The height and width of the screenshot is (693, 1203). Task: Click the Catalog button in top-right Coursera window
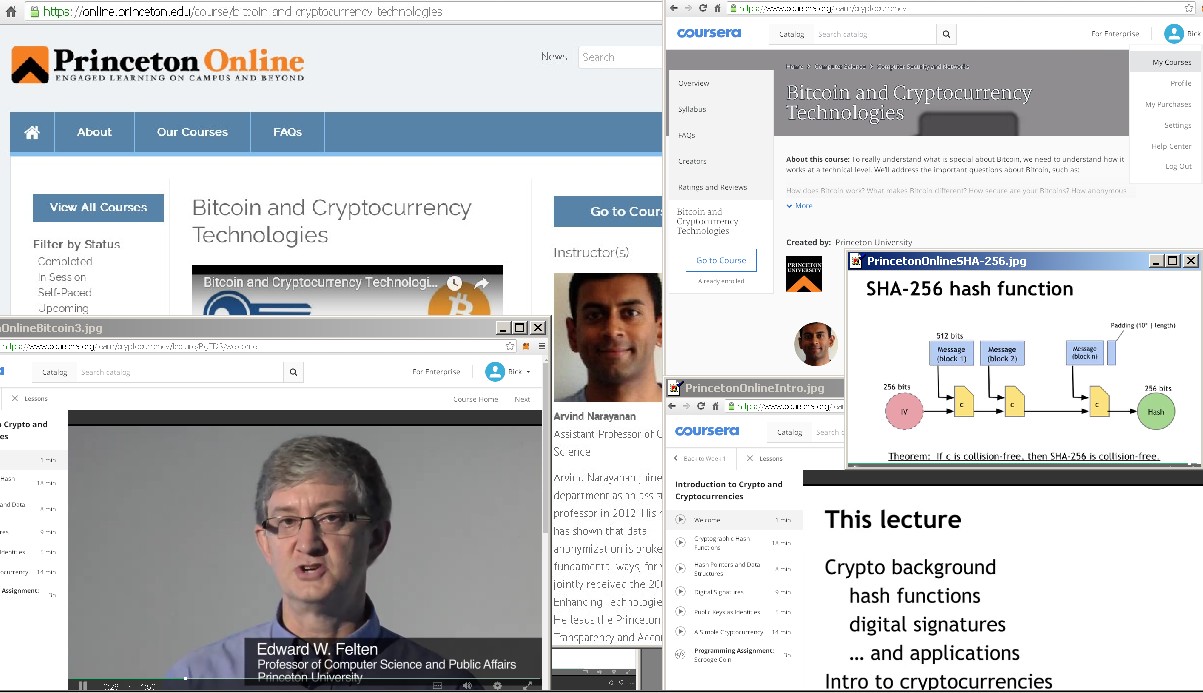(791, 34)
